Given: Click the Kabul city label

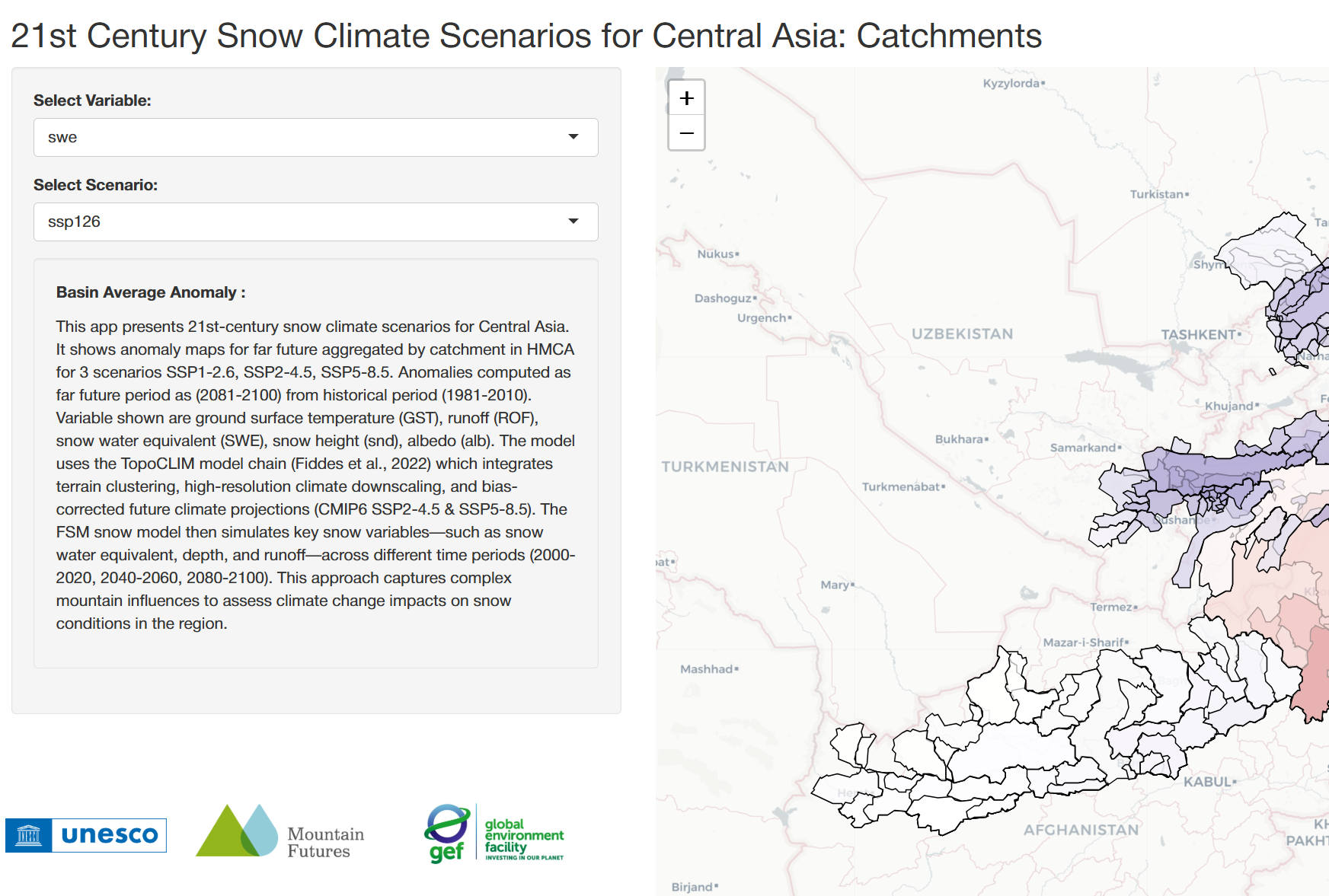Looking at the screenshot, I should pyautogui.click(x=1207, y=782).
